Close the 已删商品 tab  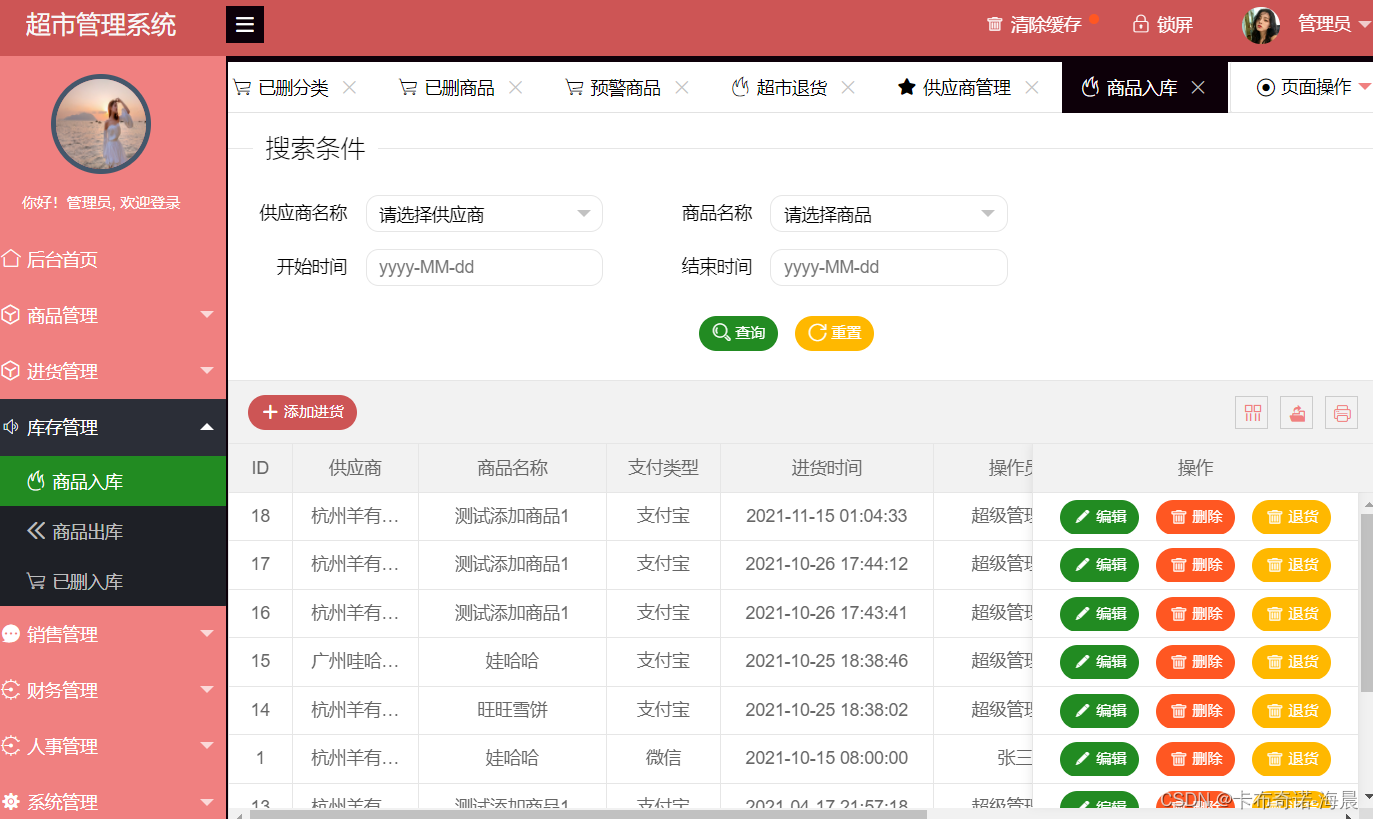pyautogui.click(x=515, y=88)
